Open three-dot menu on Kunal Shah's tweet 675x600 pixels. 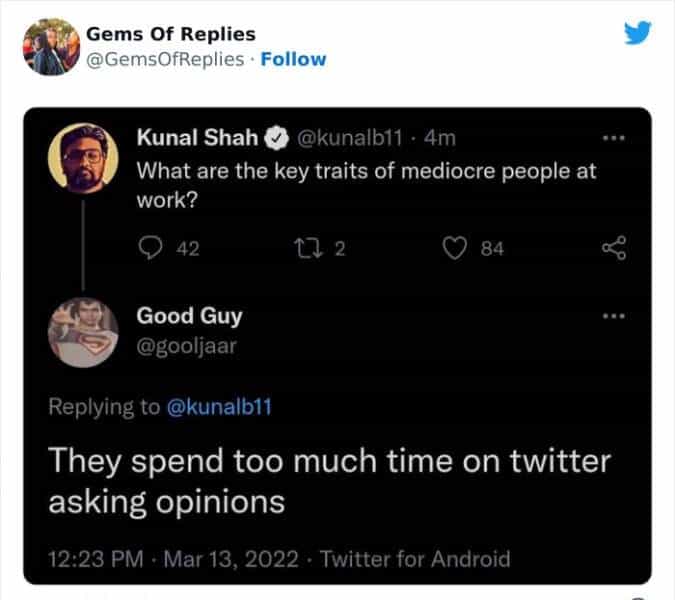click(613, 137)
